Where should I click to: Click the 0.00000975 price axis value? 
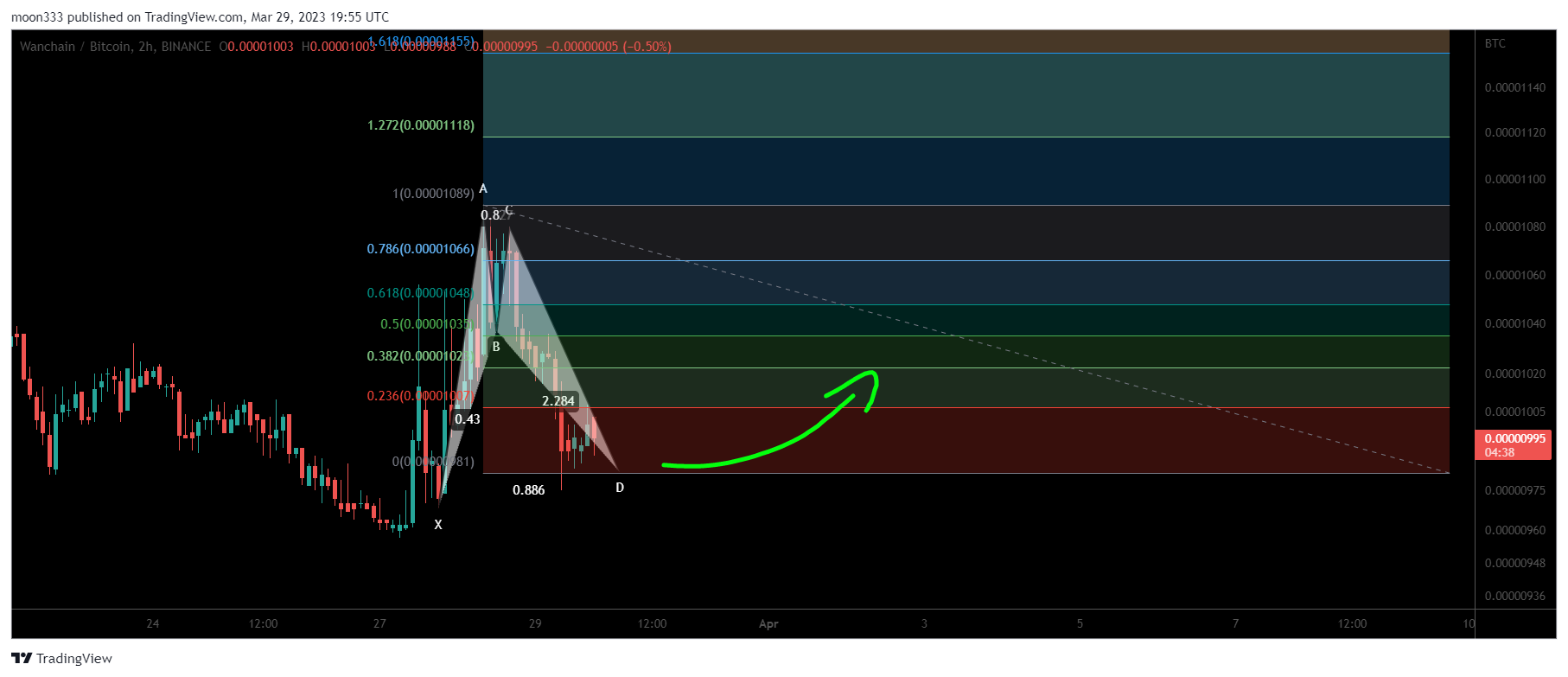(x=1515, y=491)
